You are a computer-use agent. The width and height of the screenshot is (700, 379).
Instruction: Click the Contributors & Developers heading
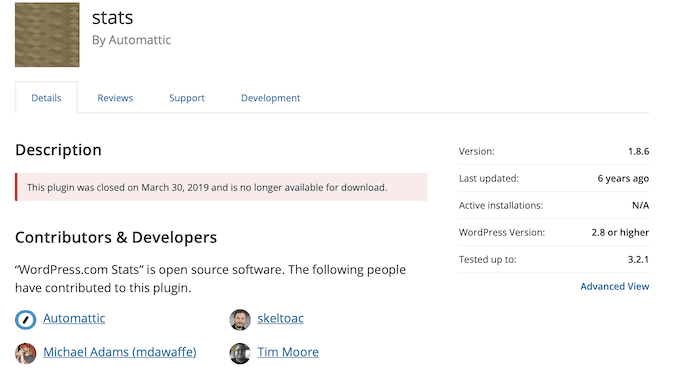(116, 237)
